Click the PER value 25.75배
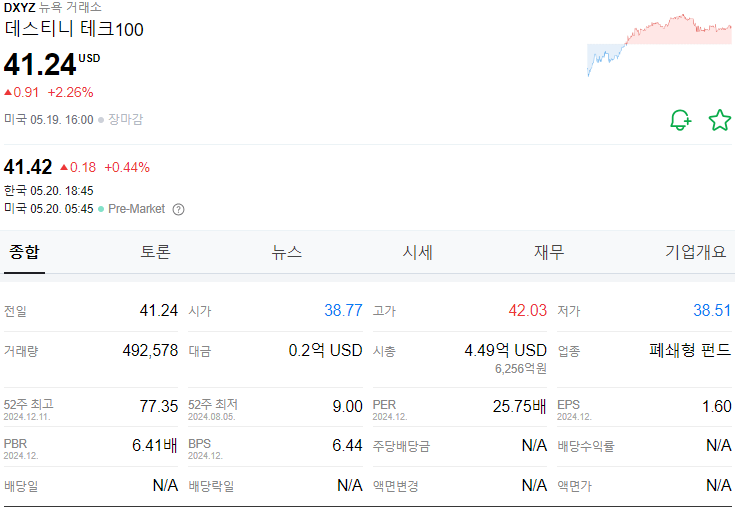Screen dimensions: 735x510 coord(519,406)
